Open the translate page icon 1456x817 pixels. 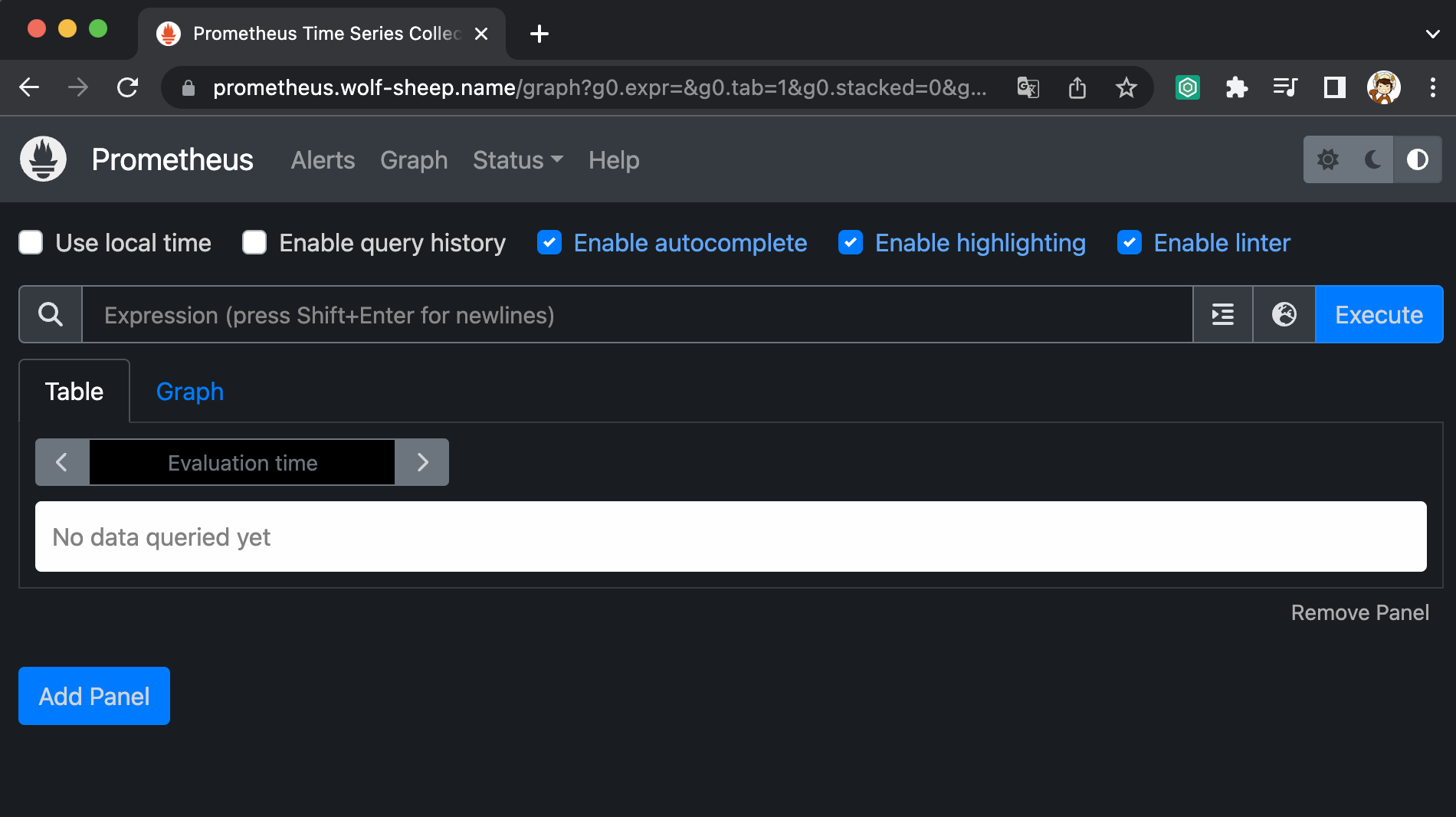tap(1028, 87)
